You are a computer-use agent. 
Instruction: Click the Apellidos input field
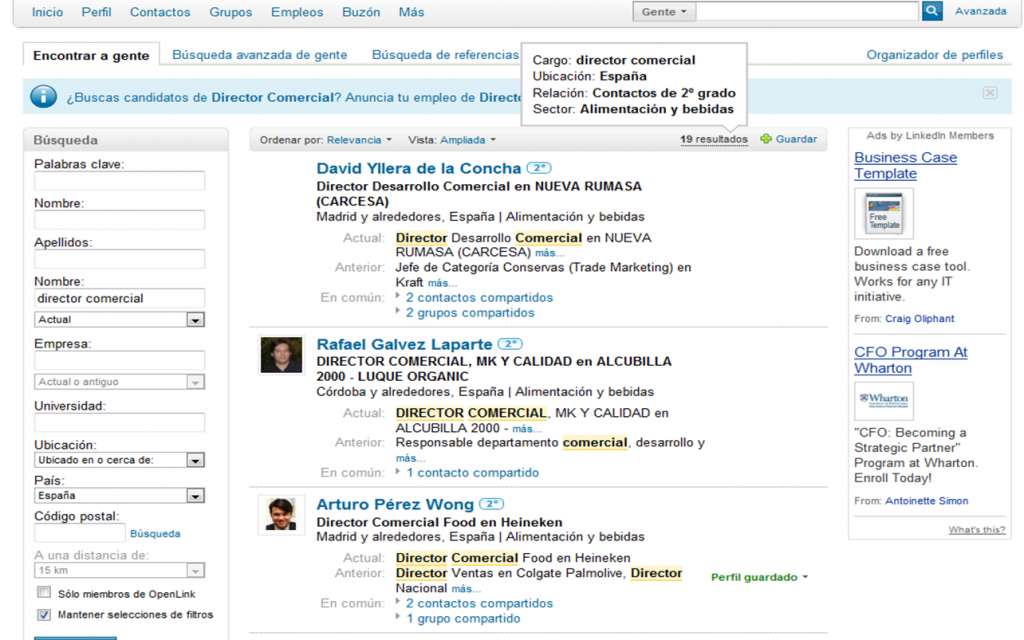120,259
